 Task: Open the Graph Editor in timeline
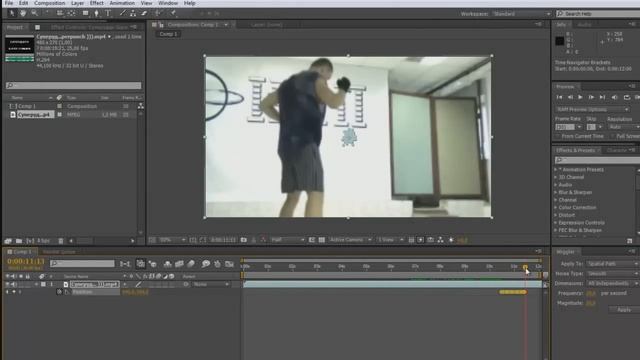pos(229,264)
